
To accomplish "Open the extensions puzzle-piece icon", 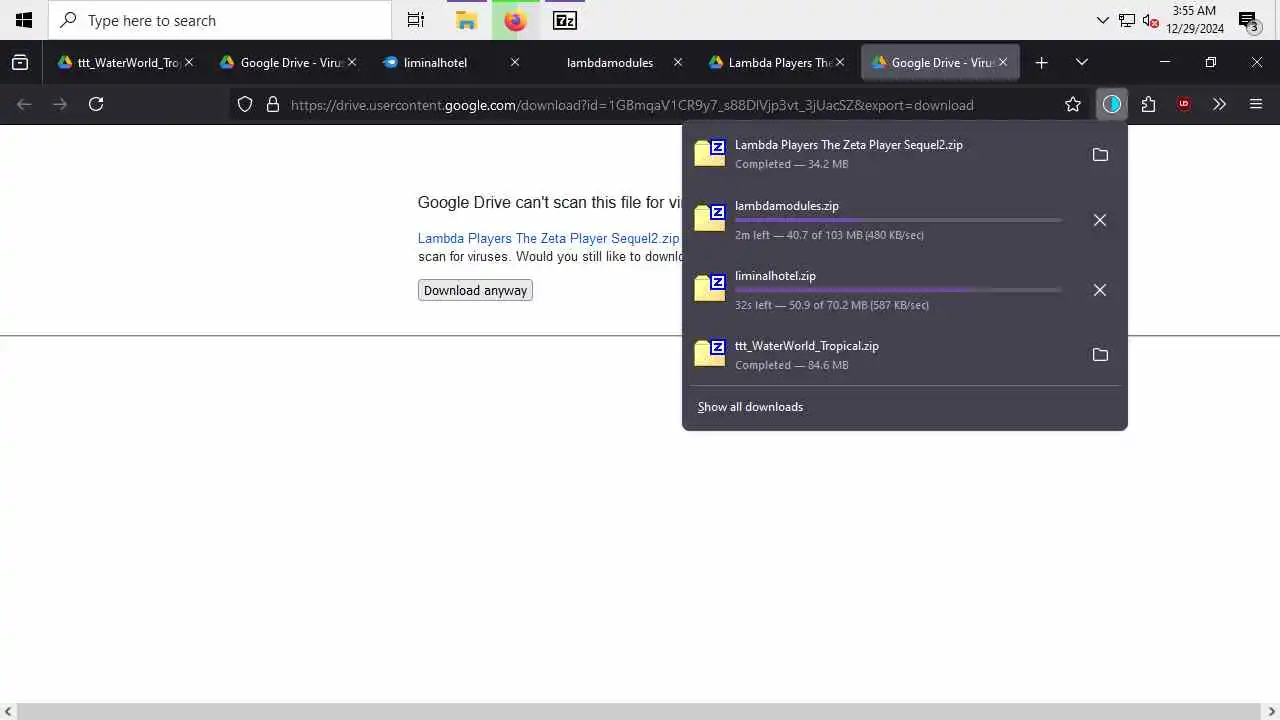I will pos(1148,104).
